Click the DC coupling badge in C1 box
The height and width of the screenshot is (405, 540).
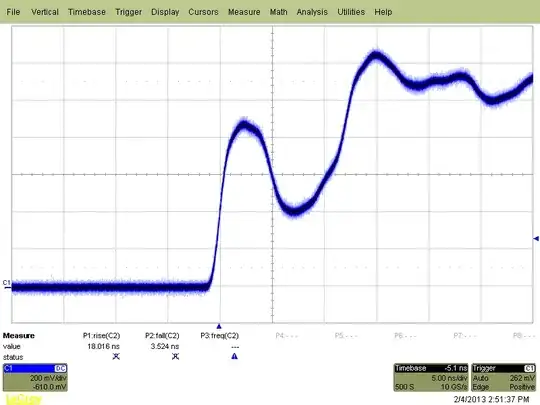pyautogui.click(x=60, y=368)
